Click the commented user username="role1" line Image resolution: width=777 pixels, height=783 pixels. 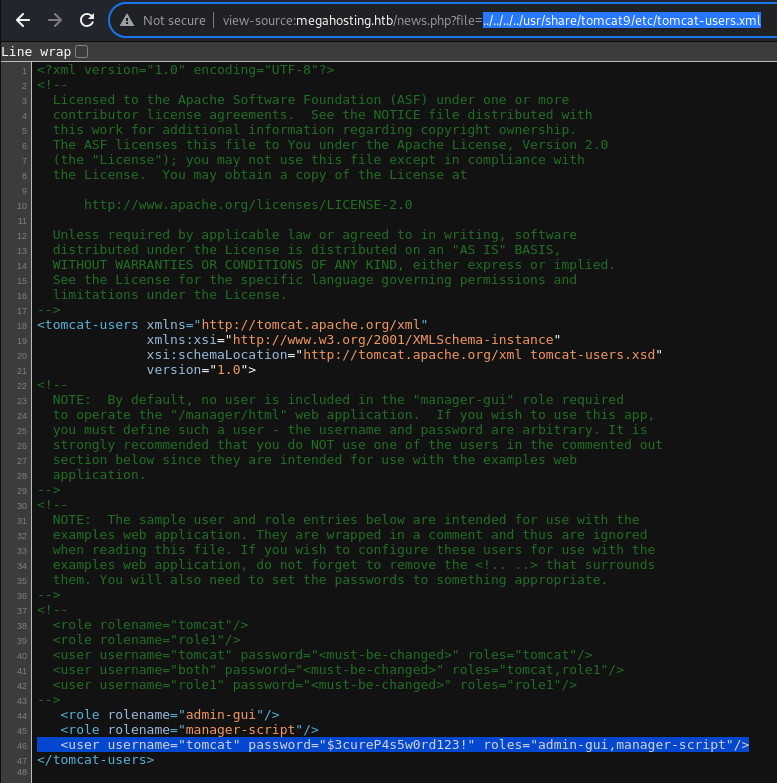(x=315, y=685)
